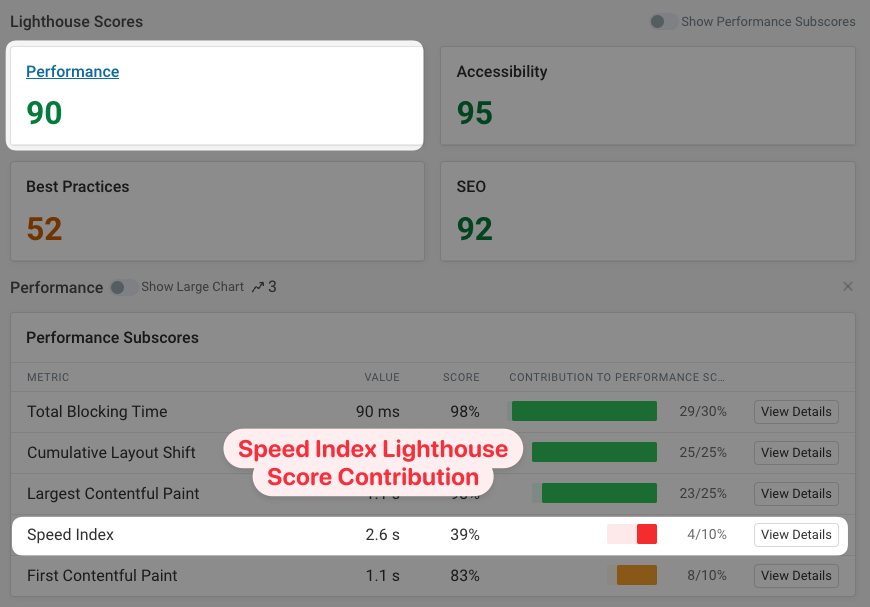Select the Accessibility score card
This screenshot has height=607, width=870.
(647, 95)
